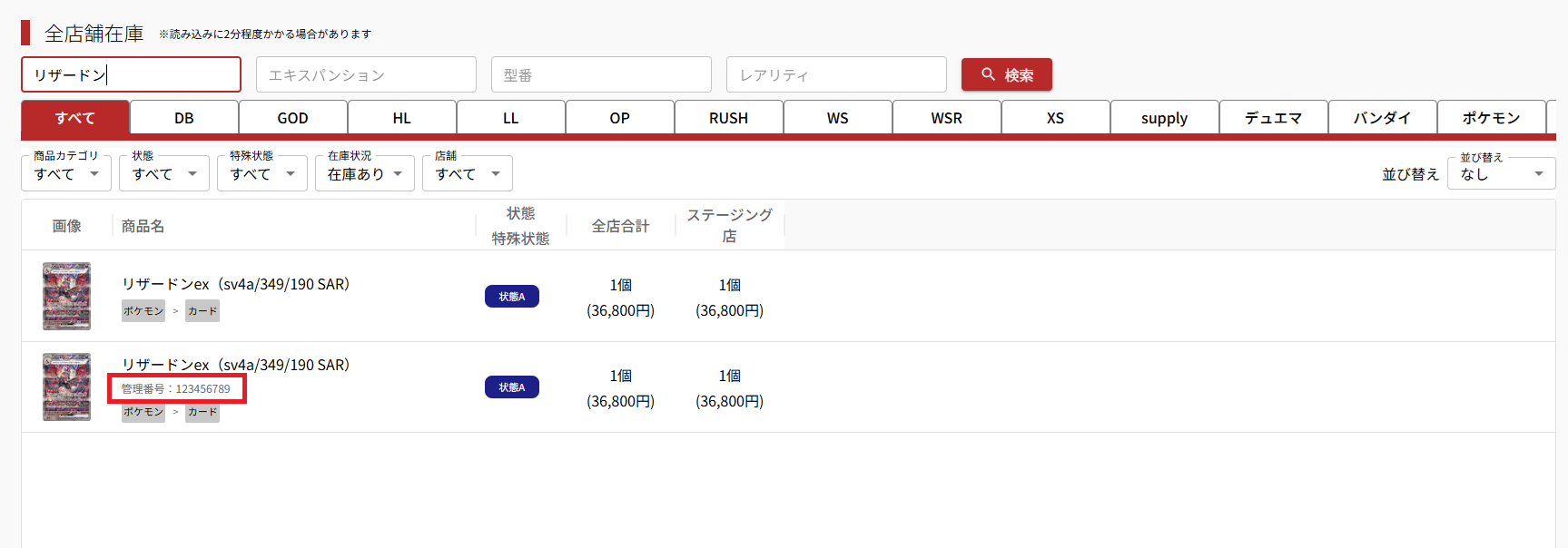
Task: Click the 型番 input field
Action: [x=601, y=74]
